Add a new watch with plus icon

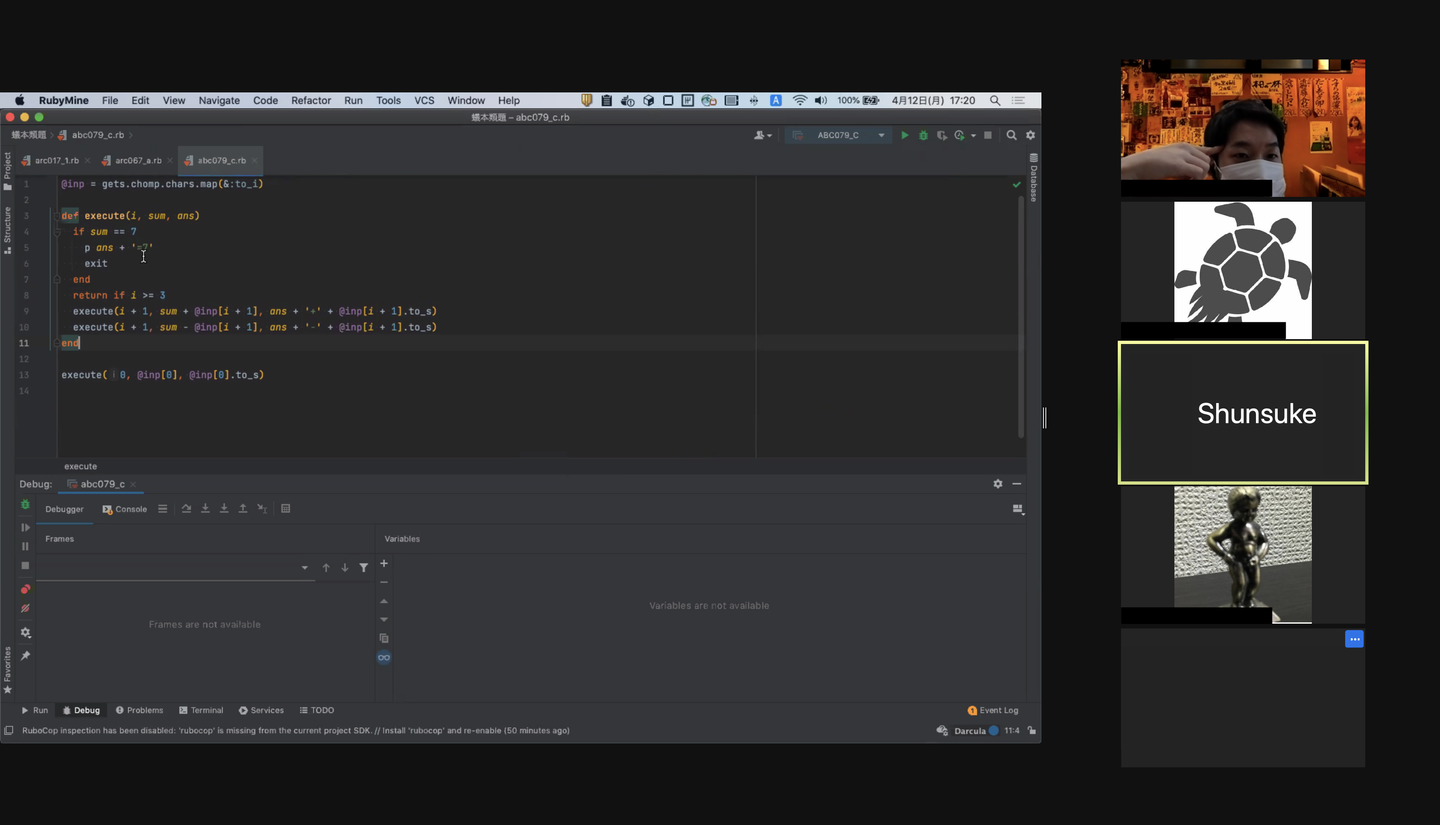pos(384,564)
